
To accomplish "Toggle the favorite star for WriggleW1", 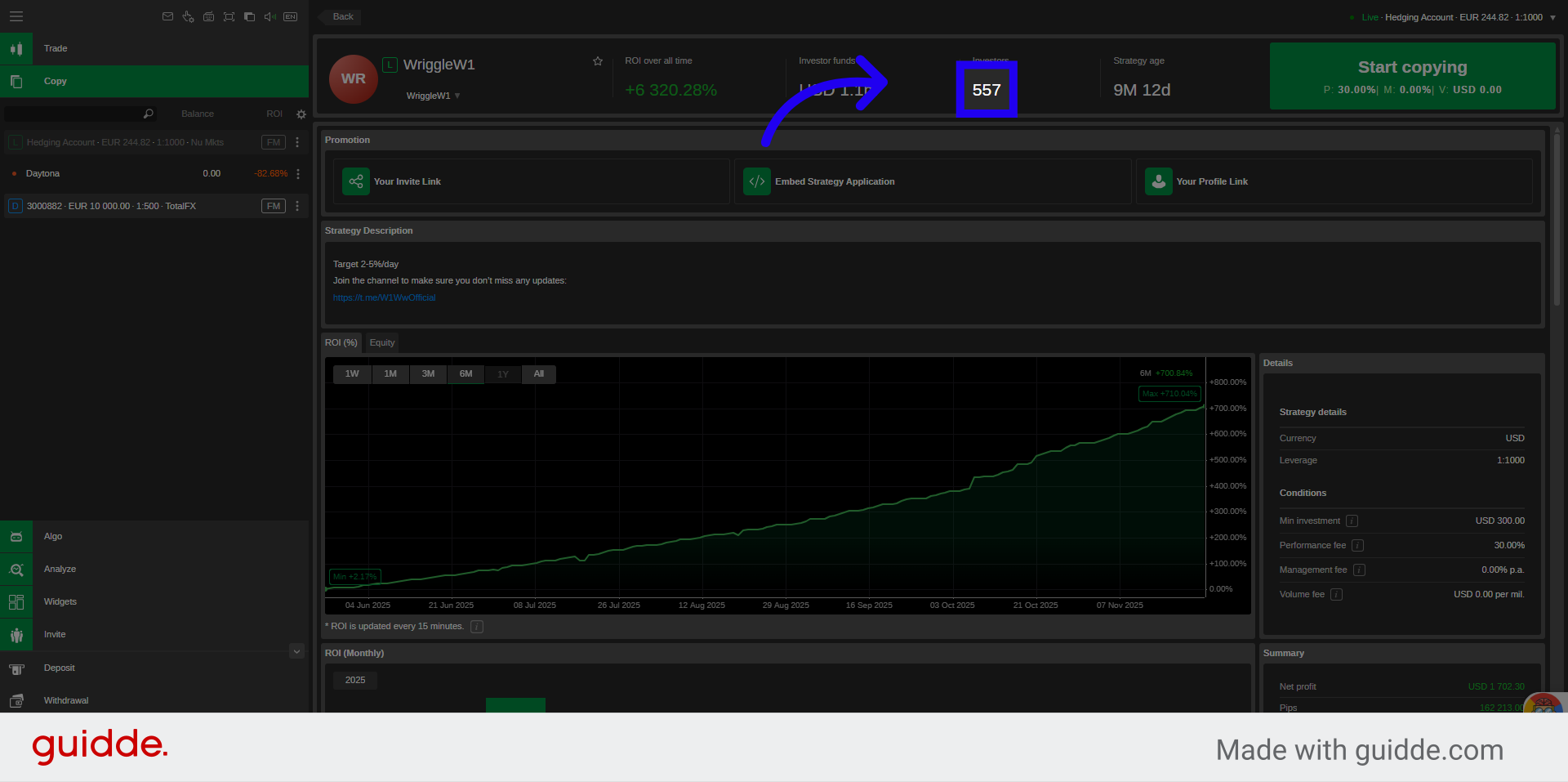I will (597, 60).
